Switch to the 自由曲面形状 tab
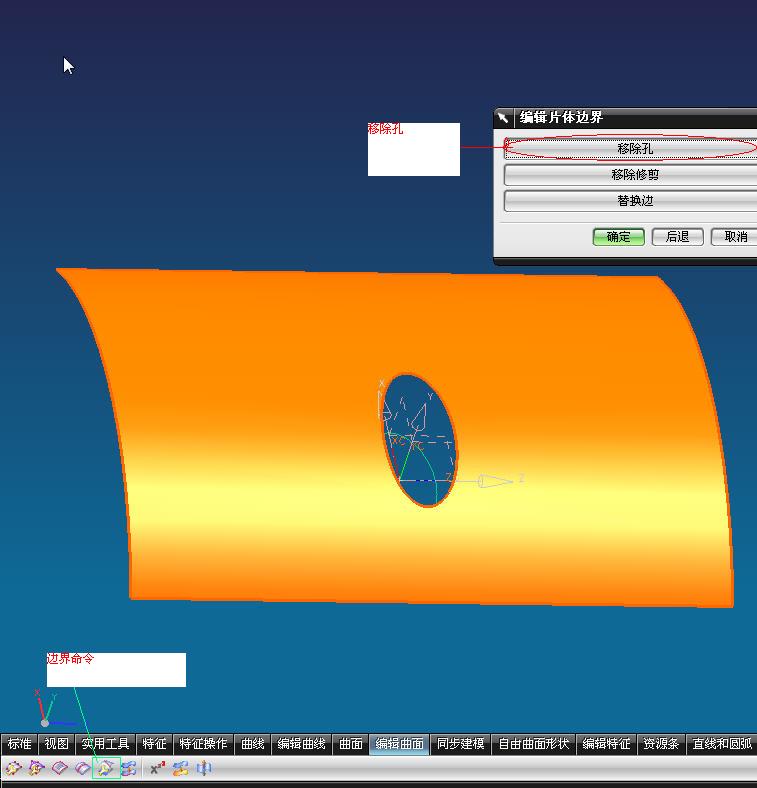Screen dimensions: 757x788 click(533, 744)
